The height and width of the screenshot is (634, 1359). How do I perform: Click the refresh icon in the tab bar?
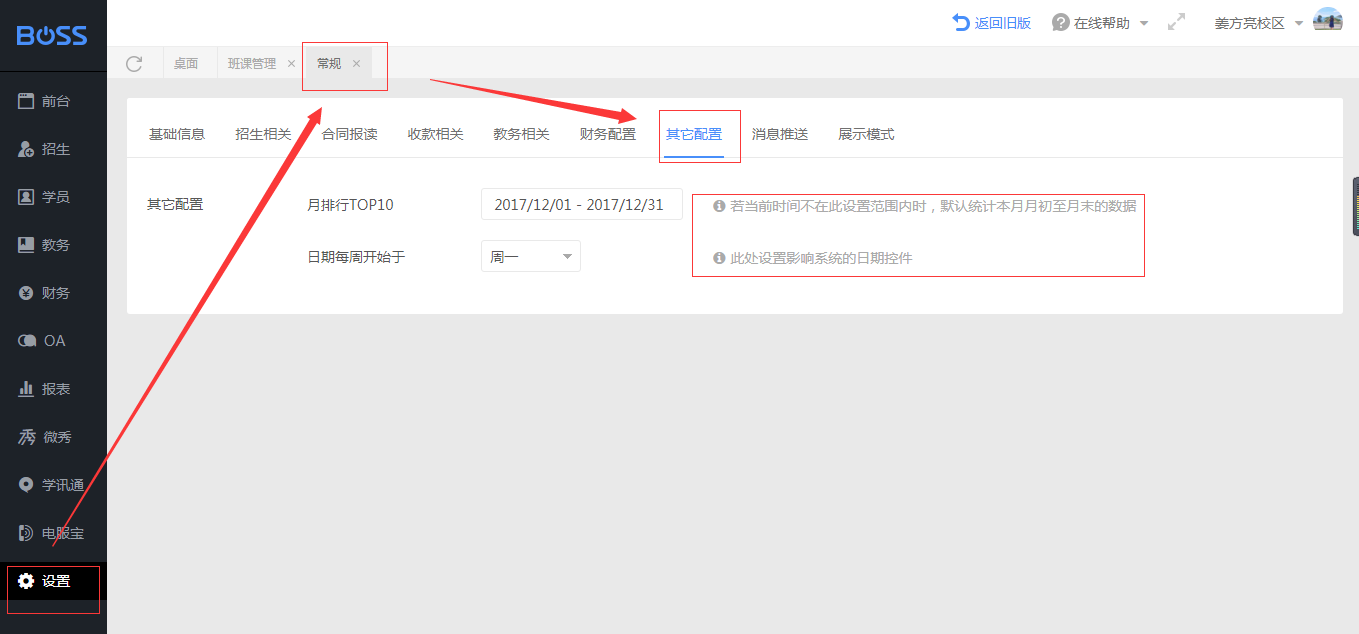tap(134, 63)
